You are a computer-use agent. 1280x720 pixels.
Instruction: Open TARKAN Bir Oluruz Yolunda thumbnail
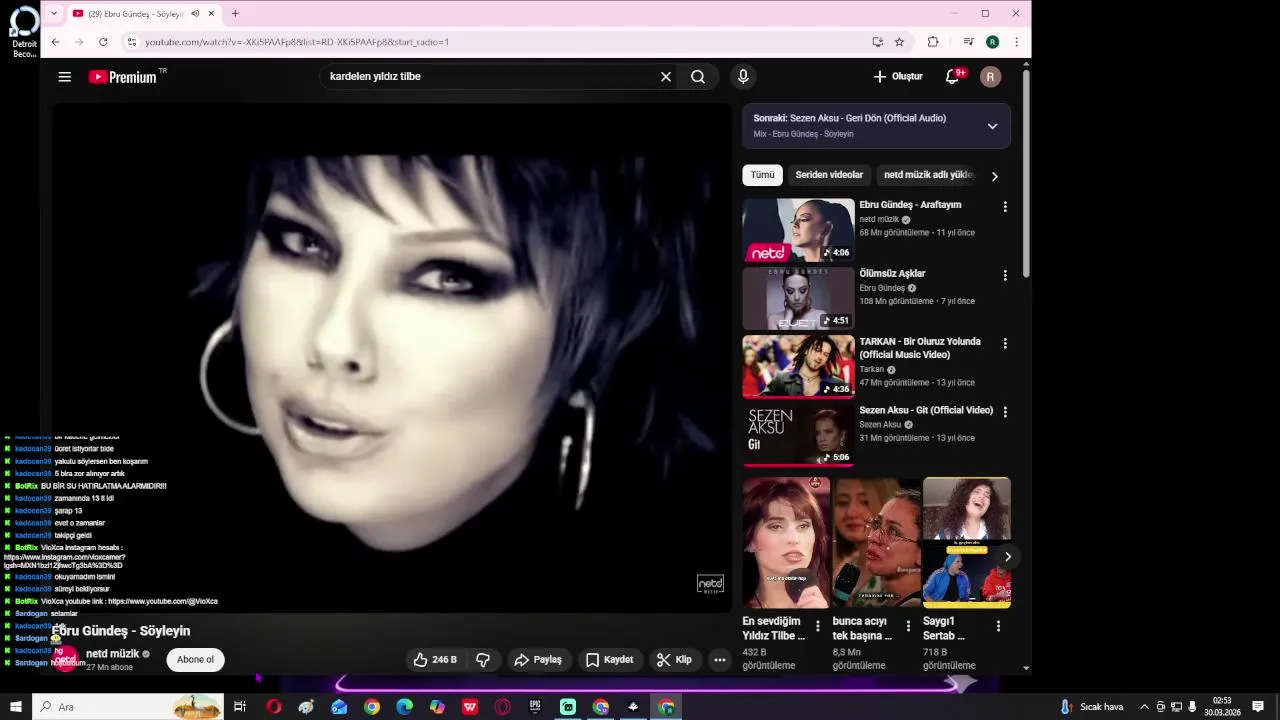[798, 367]
